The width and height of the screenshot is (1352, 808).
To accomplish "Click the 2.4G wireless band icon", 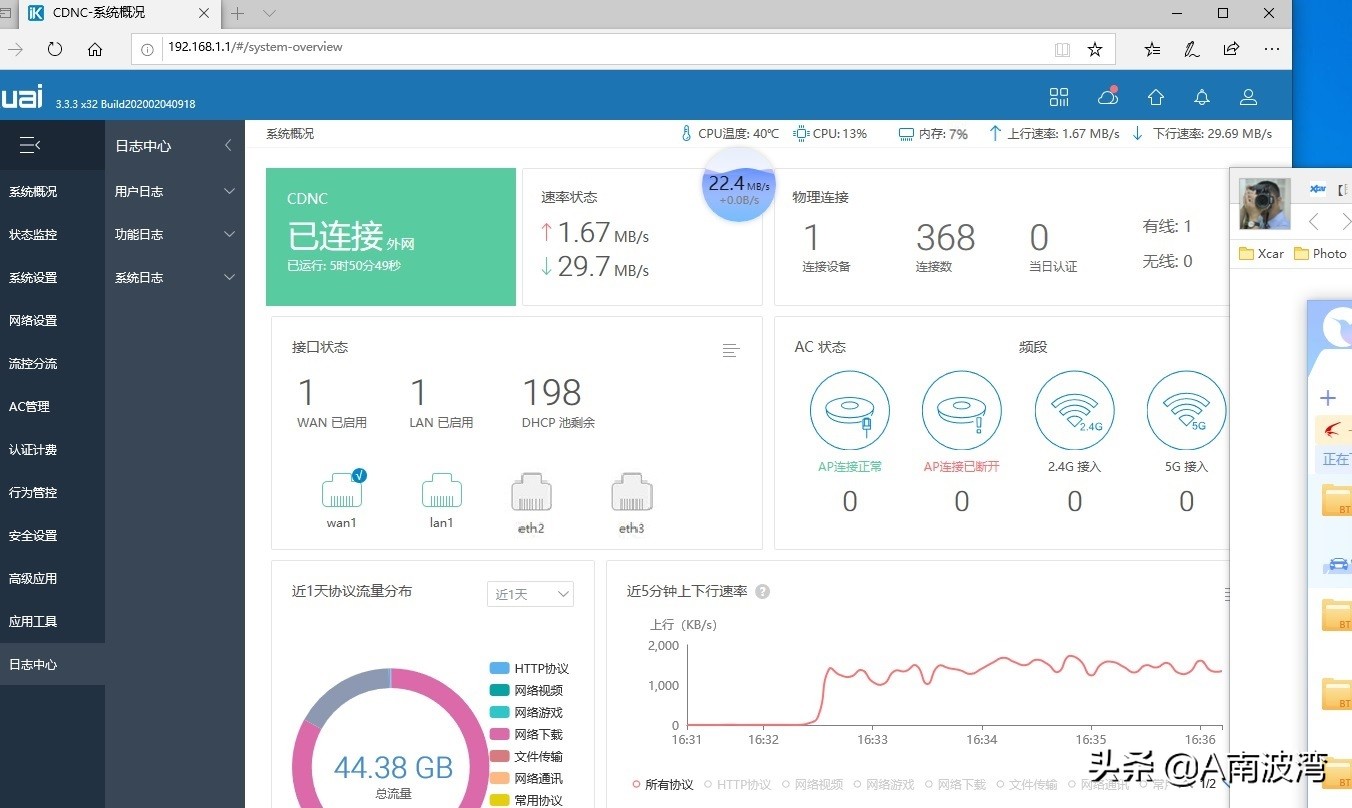I will 1074,408.
